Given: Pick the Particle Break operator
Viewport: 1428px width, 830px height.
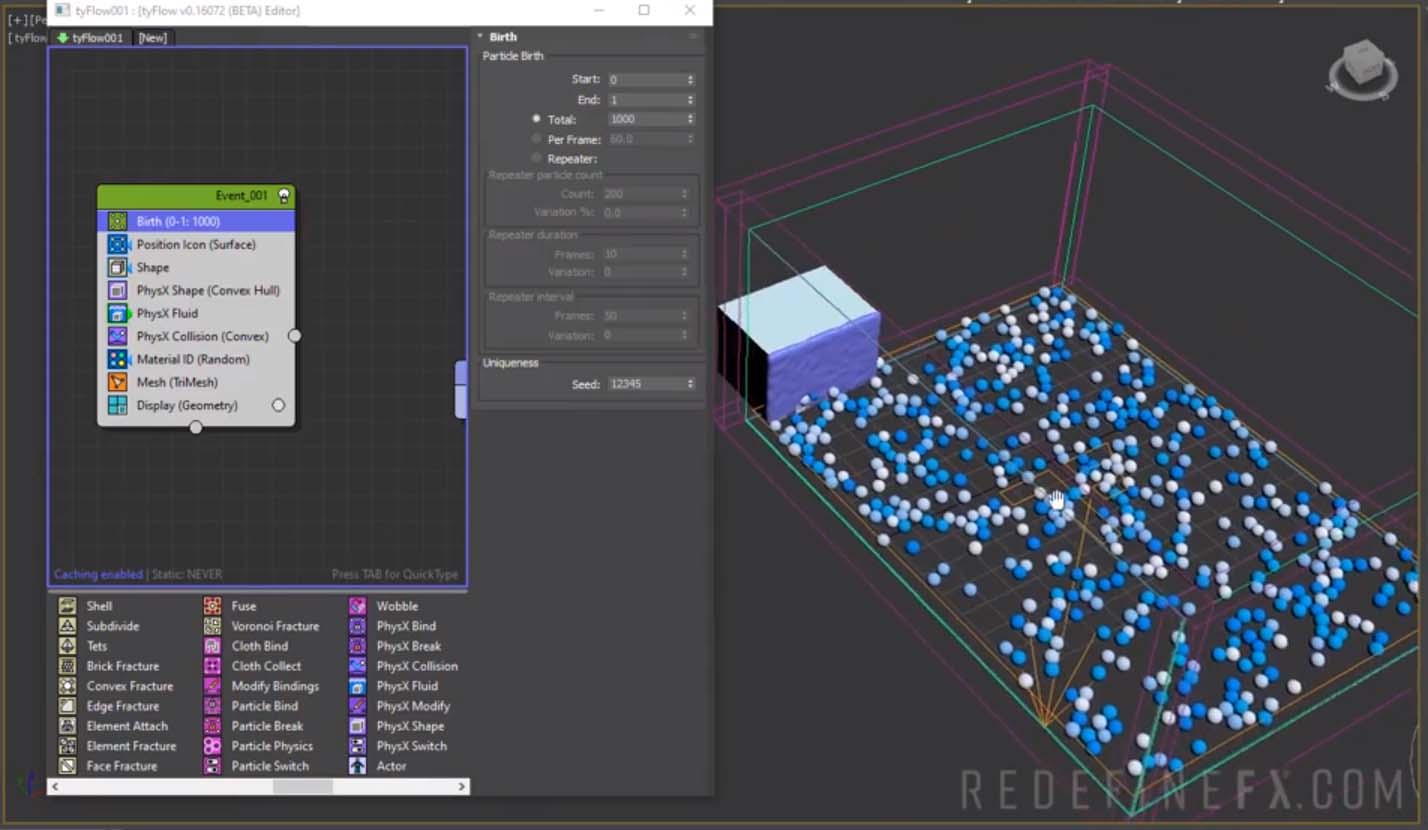Looking at the screenshot, I should (x=254, y=726).
